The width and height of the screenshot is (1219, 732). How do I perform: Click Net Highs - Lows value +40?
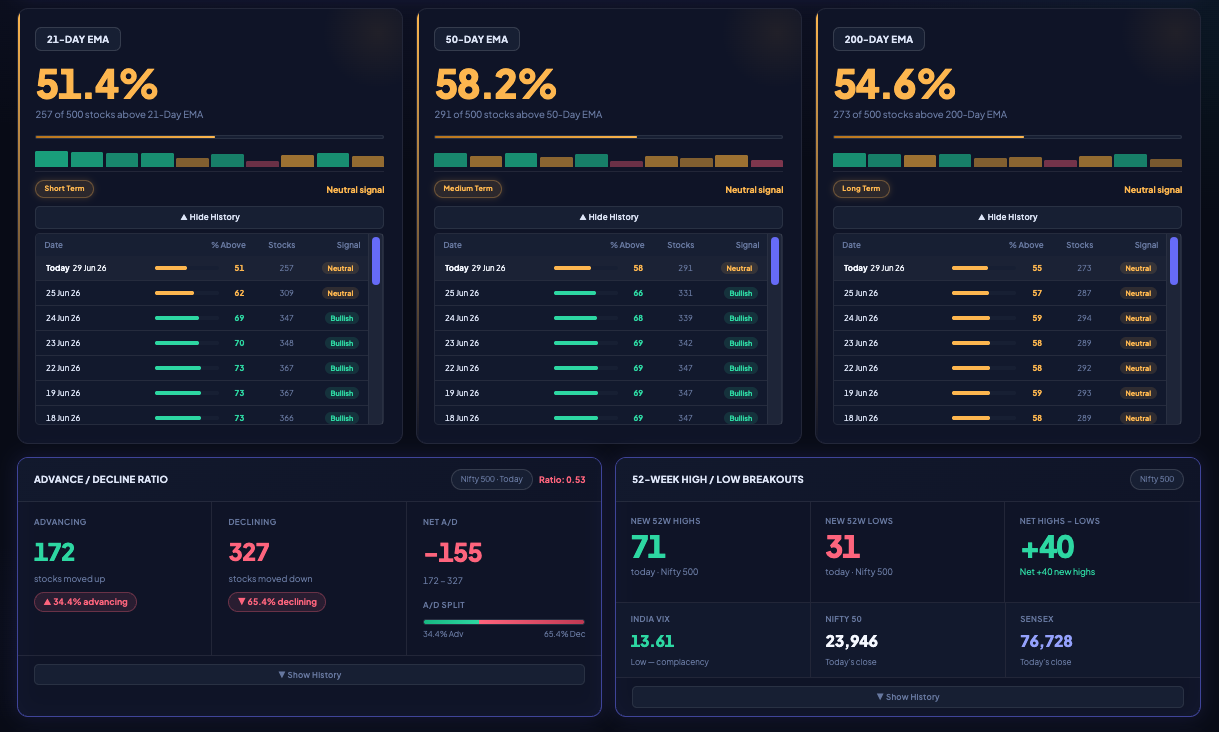(x=1047, y=546)
